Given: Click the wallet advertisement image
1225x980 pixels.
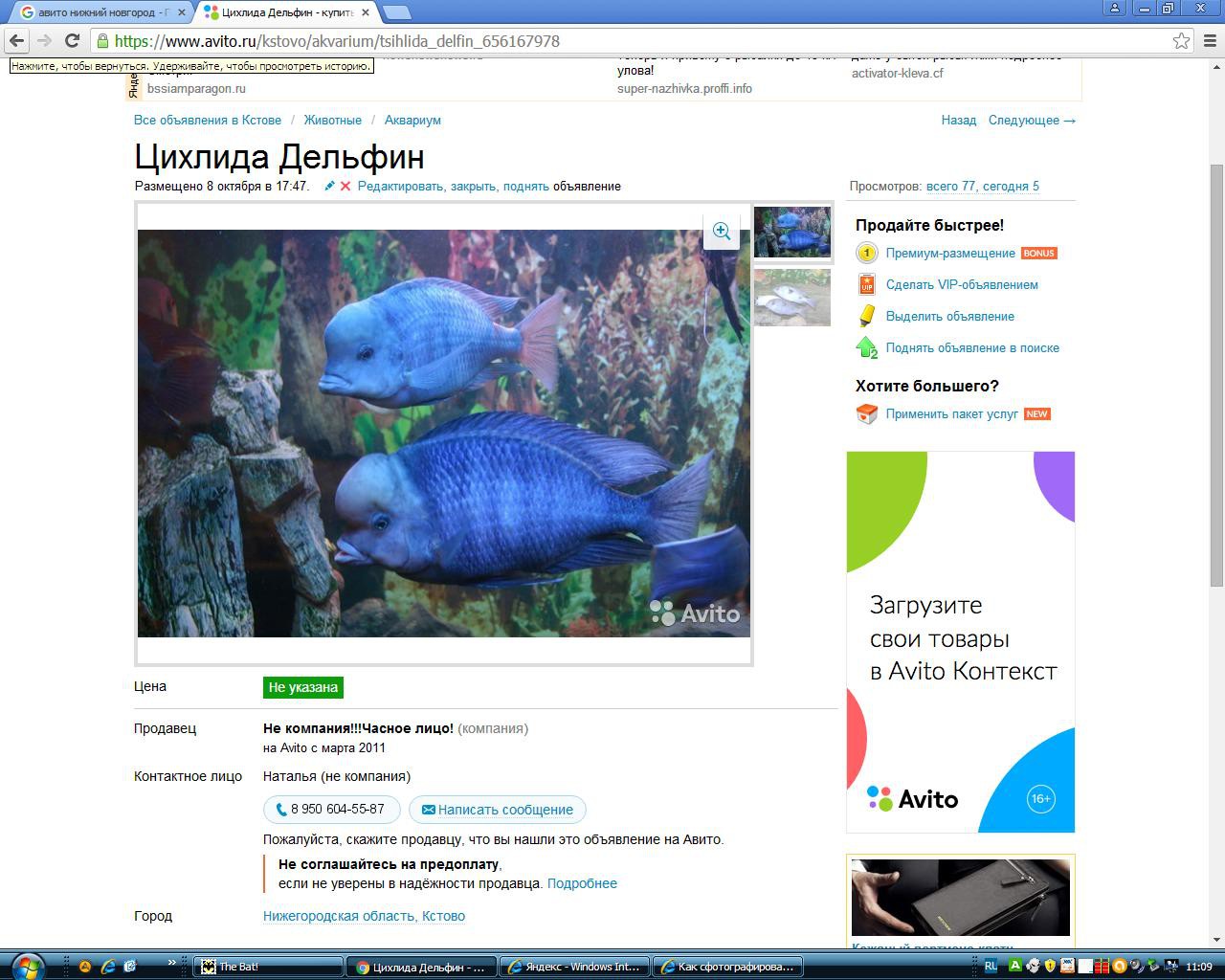Looking at the screenshot, I should (x=961, y=898).
